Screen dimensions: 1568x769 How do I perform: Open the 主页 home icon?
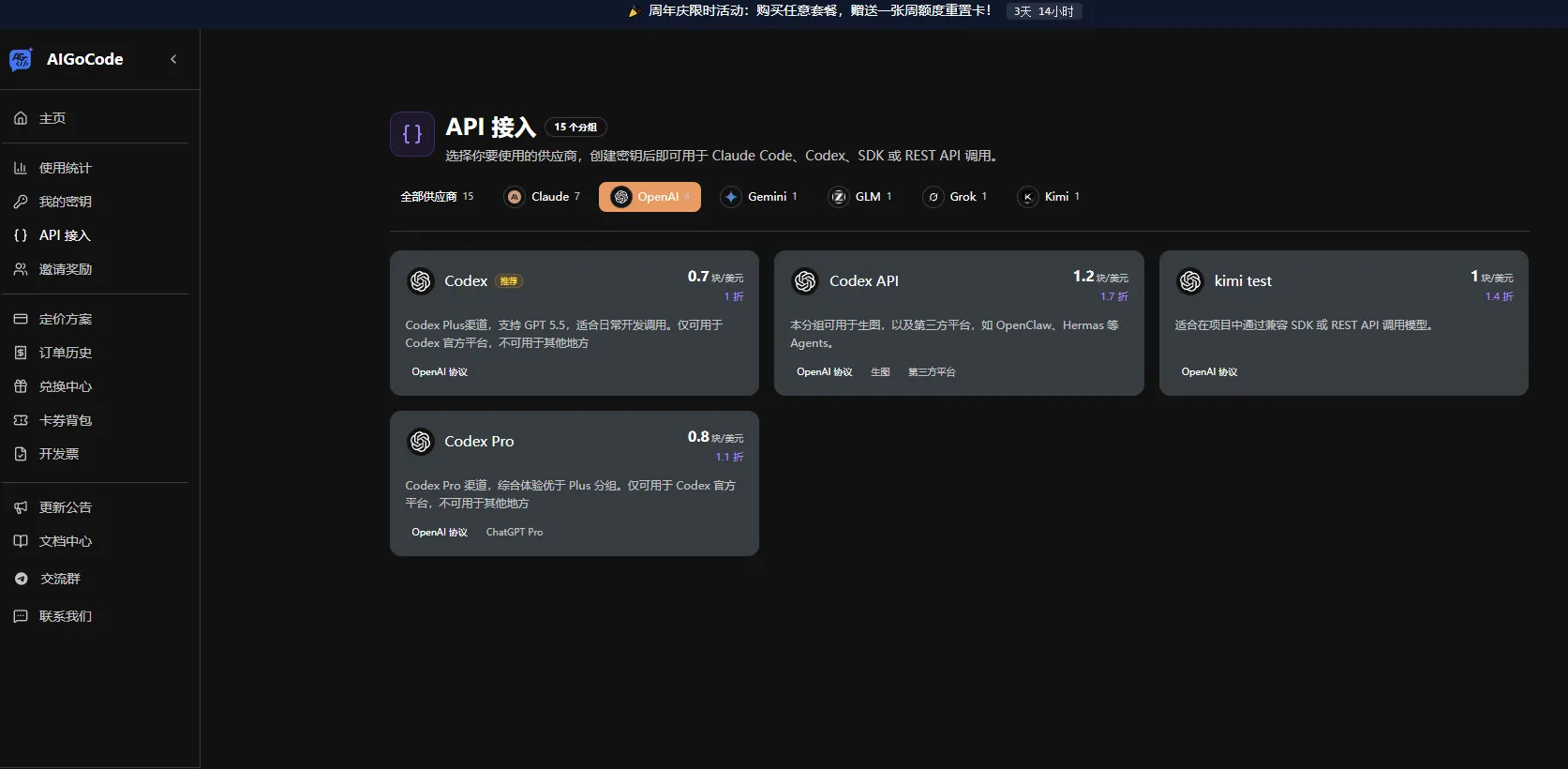click(x=21, y=118)
